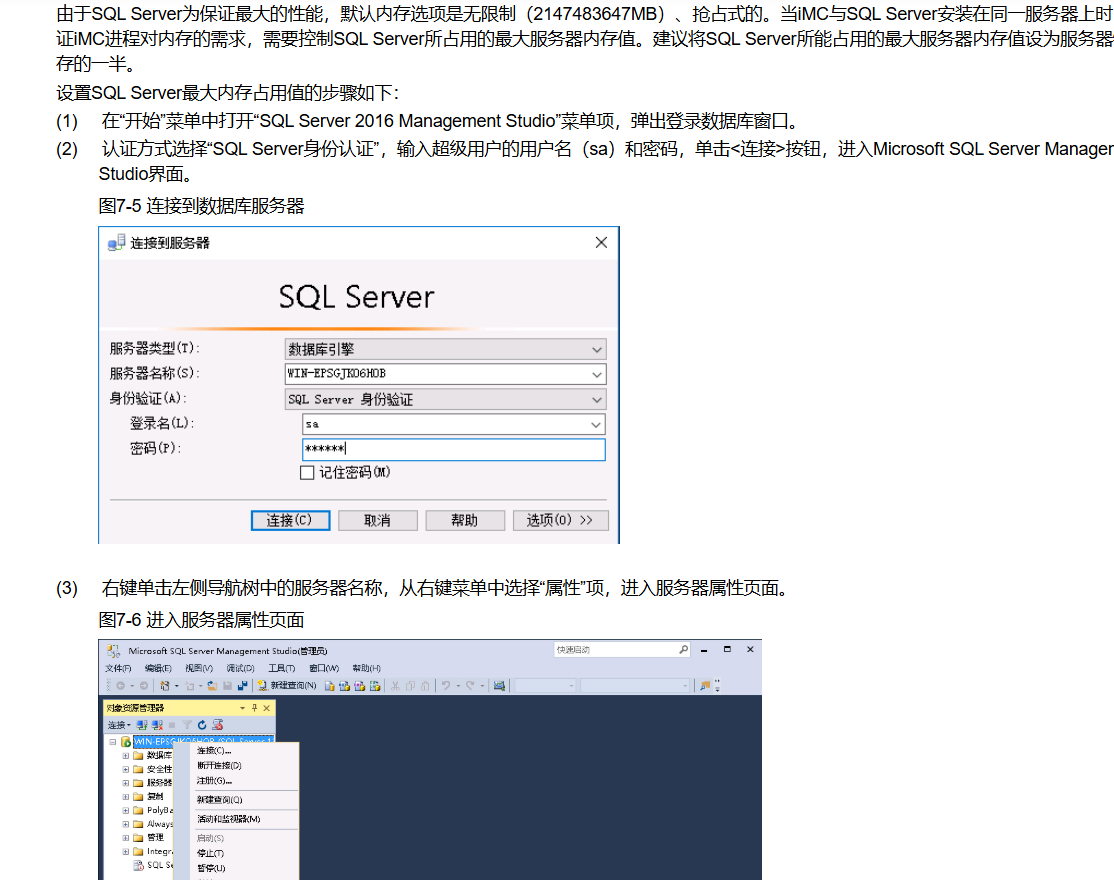Viewport: 1114px width, 880px height.
Task: Click the Activity Monitor icon in toolbar
Action: (499, 685)
